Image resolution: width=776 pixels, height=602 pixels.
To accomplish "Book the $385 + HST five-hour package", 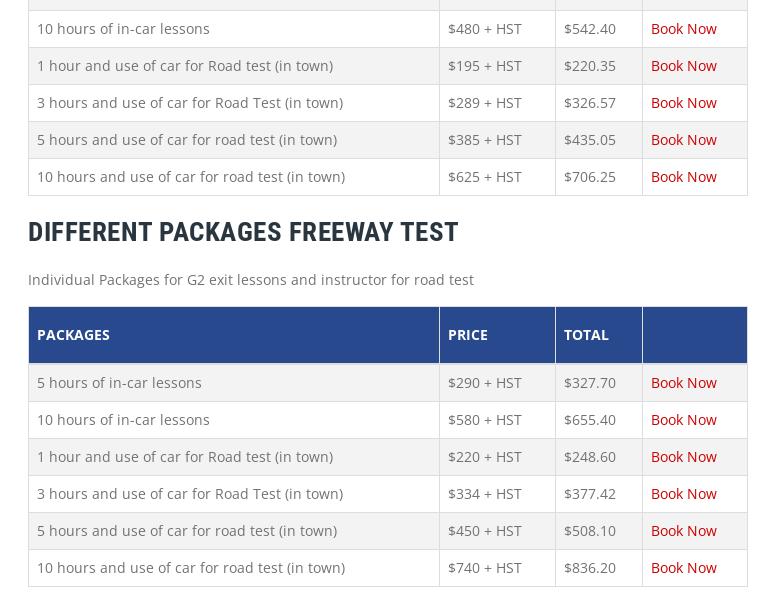I will click(683, 140).
